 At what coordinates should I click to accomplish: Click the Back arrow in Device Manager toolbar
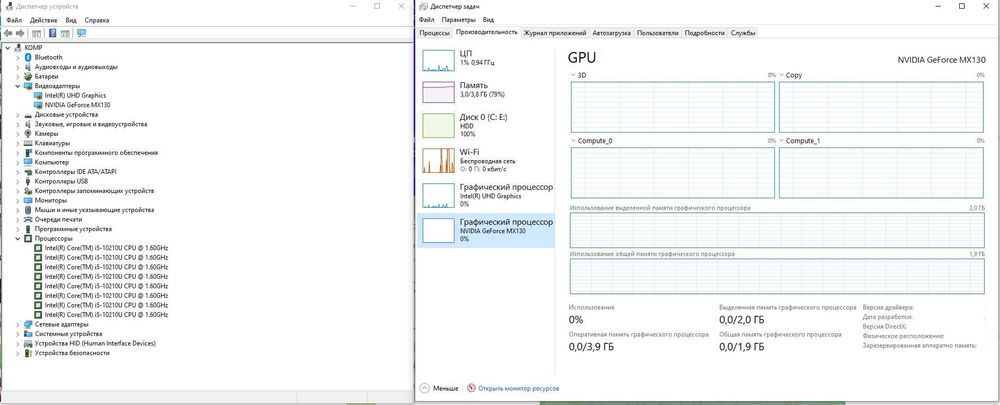pyautogui.click(x=8, y=33)
